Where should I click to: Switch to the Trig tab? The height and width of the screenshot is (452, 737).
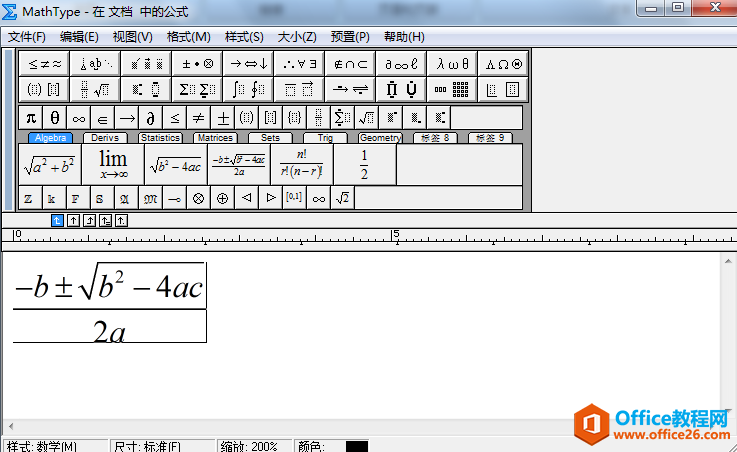tap(325, 138)
